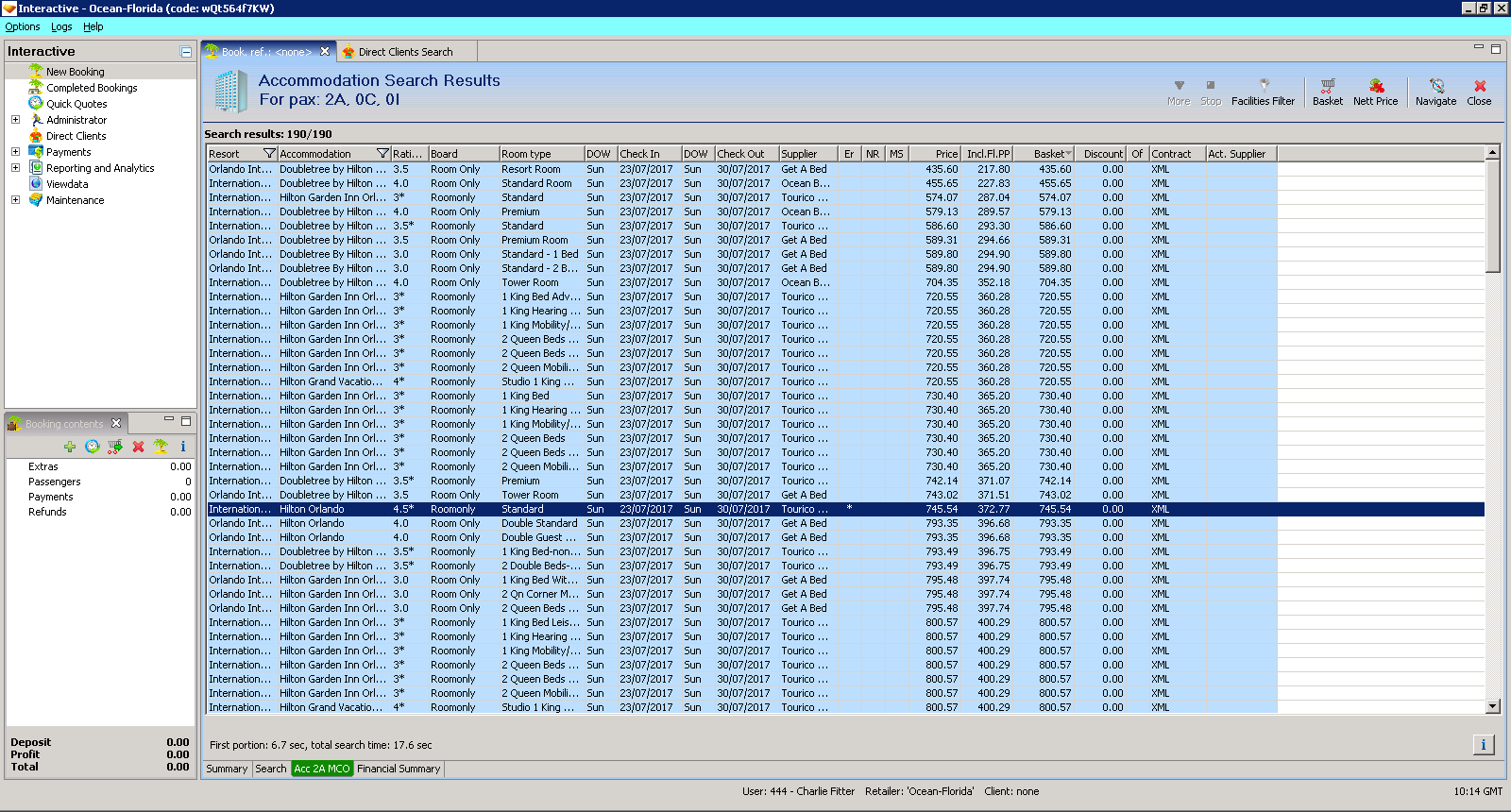Click the Basket cart icon in the results toolbar
This screenshot has height=812, width=1511.
pos(1327,86)
